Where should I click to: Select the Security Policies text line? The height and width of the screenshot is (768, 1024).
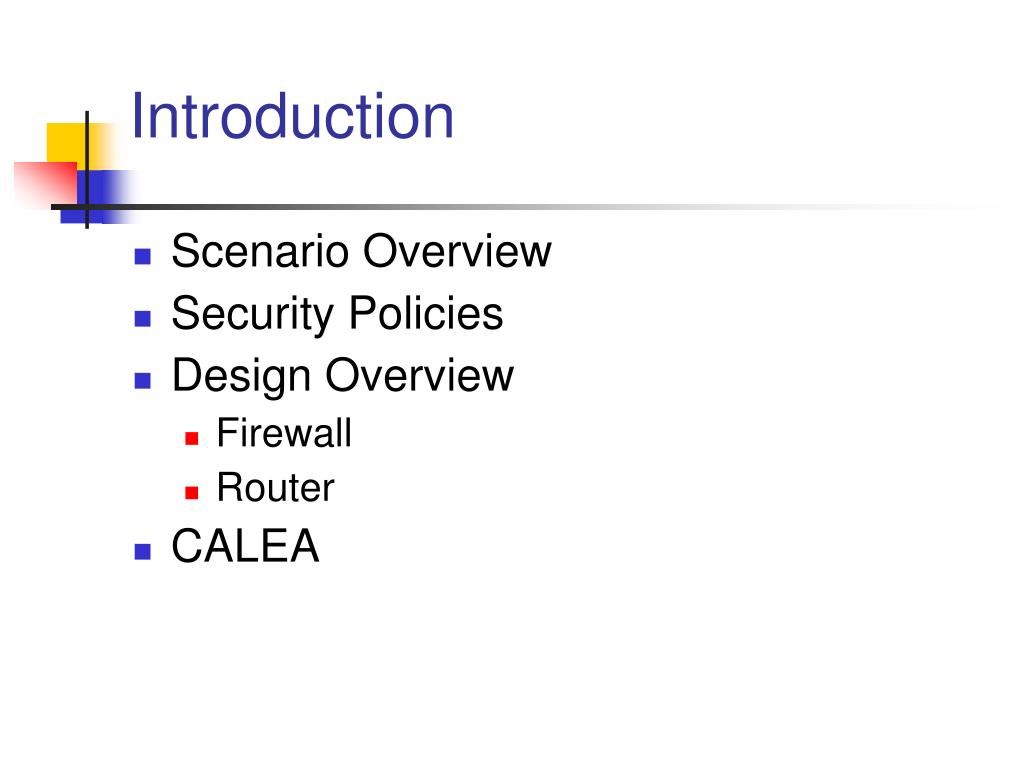[337, 313]
